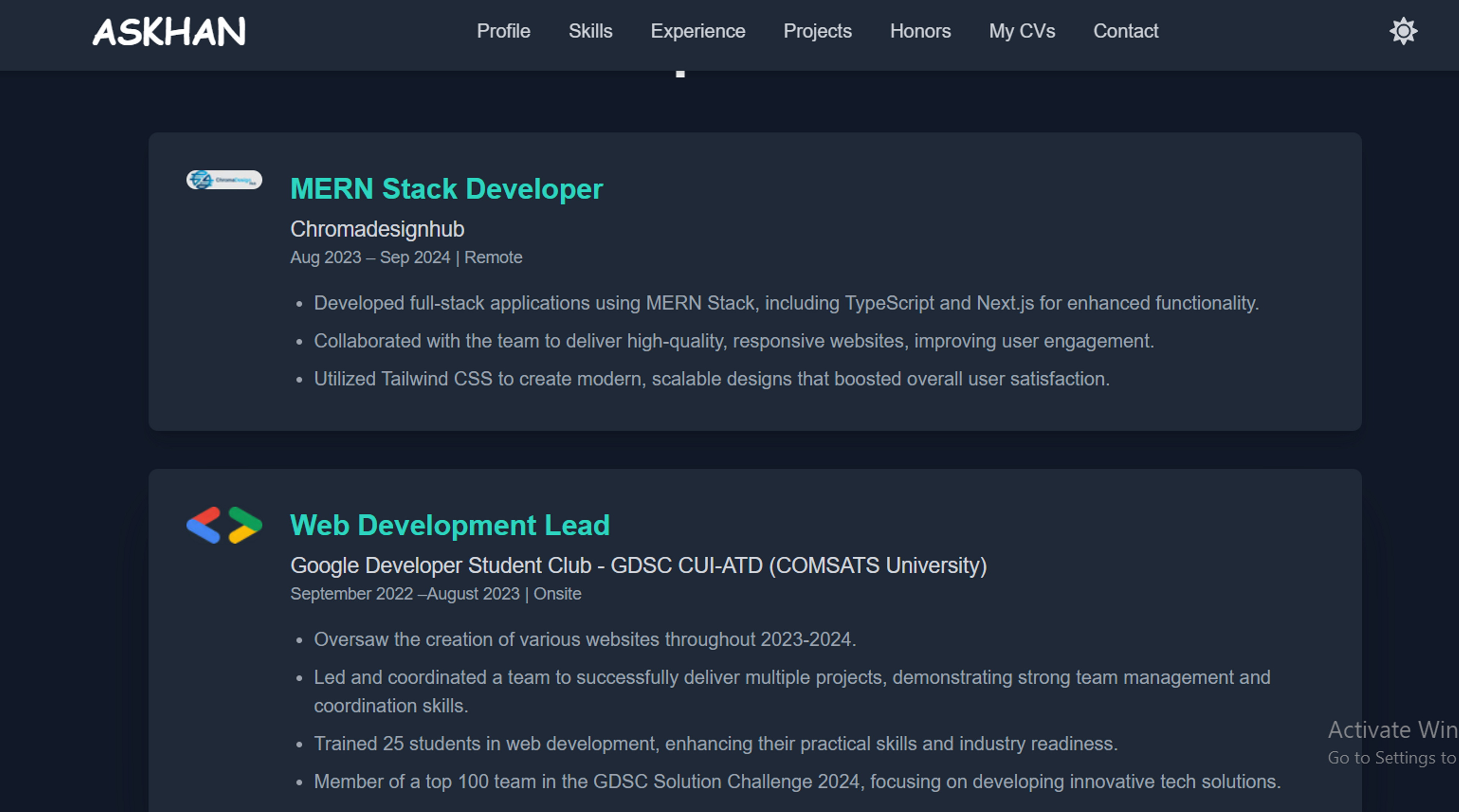This screenshot has width=1459, height=812.
Task: Click the bullet about GDSC Solution Challenge 2024
Action: (x=797, y=781)
